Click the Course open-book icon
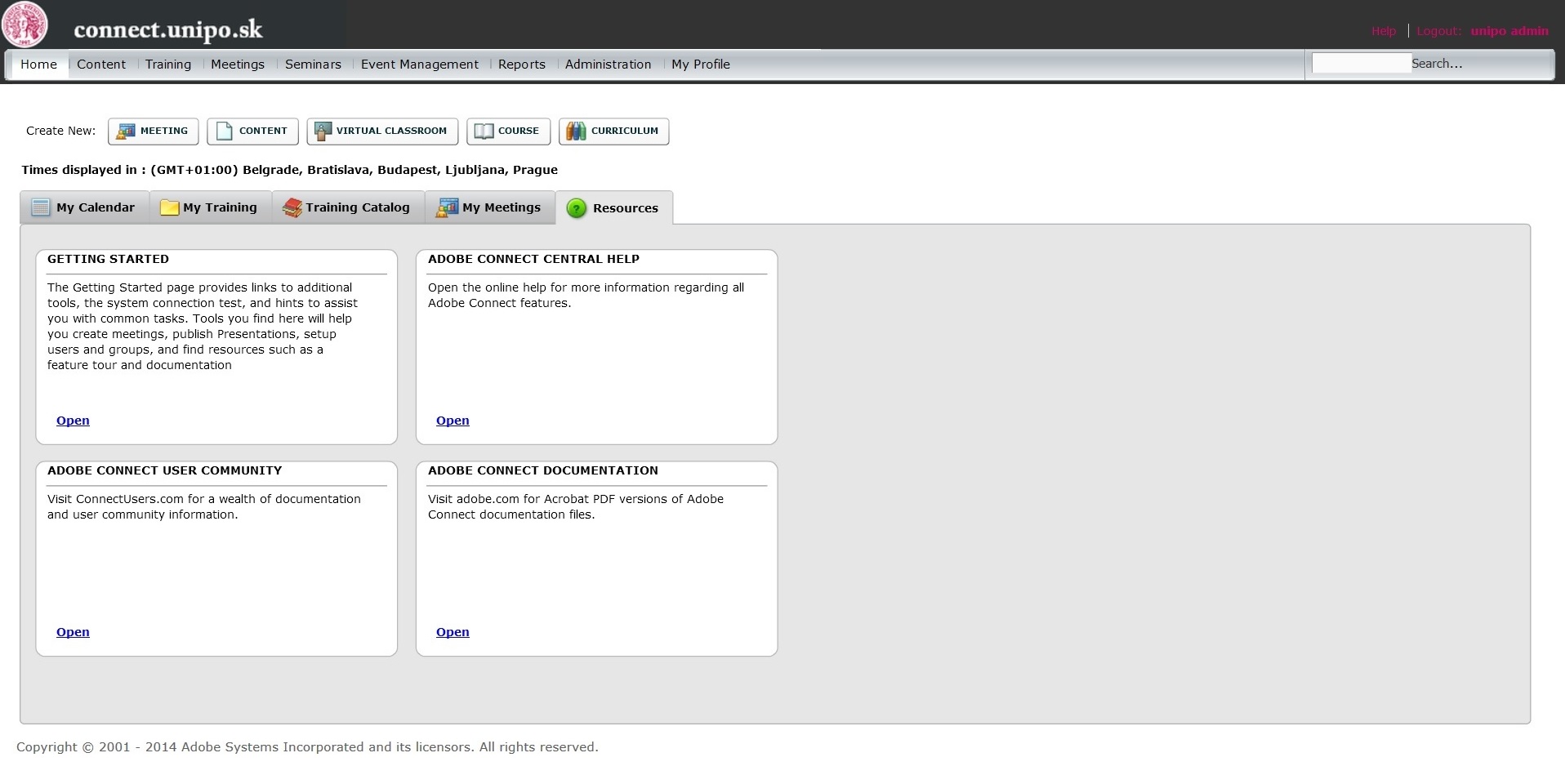 (484, 131)
